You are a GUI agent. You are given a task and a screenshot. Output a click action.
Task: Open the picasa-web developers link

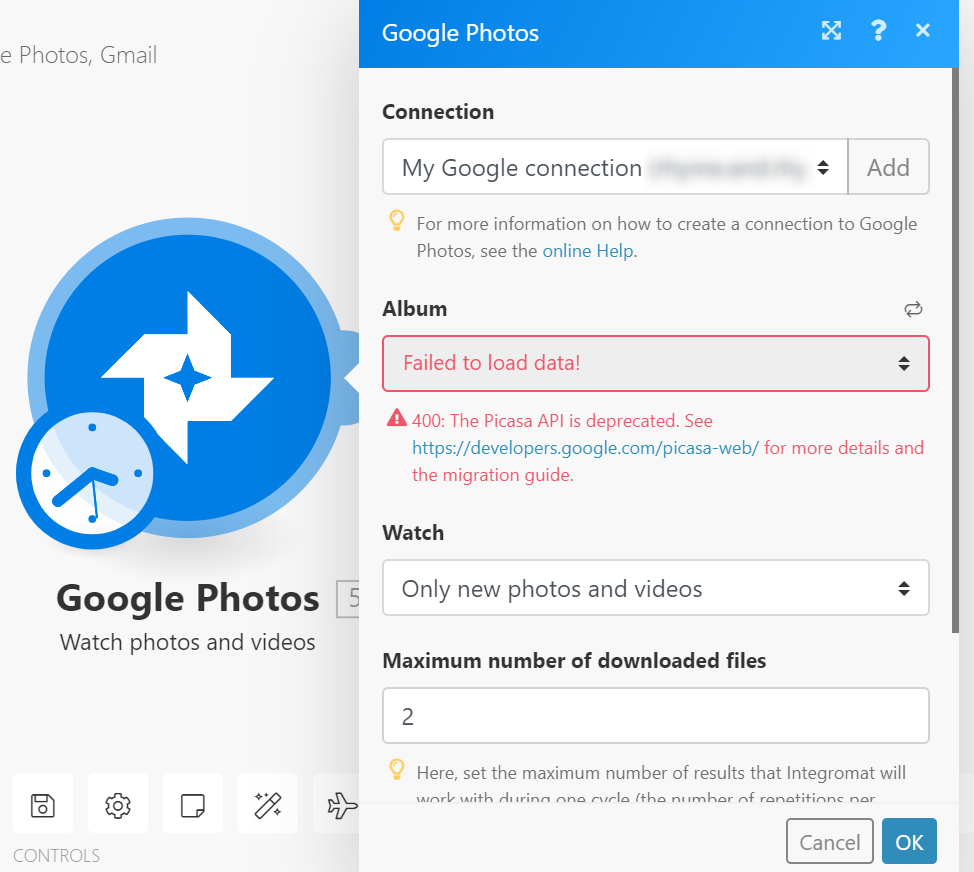coord(585,448)
